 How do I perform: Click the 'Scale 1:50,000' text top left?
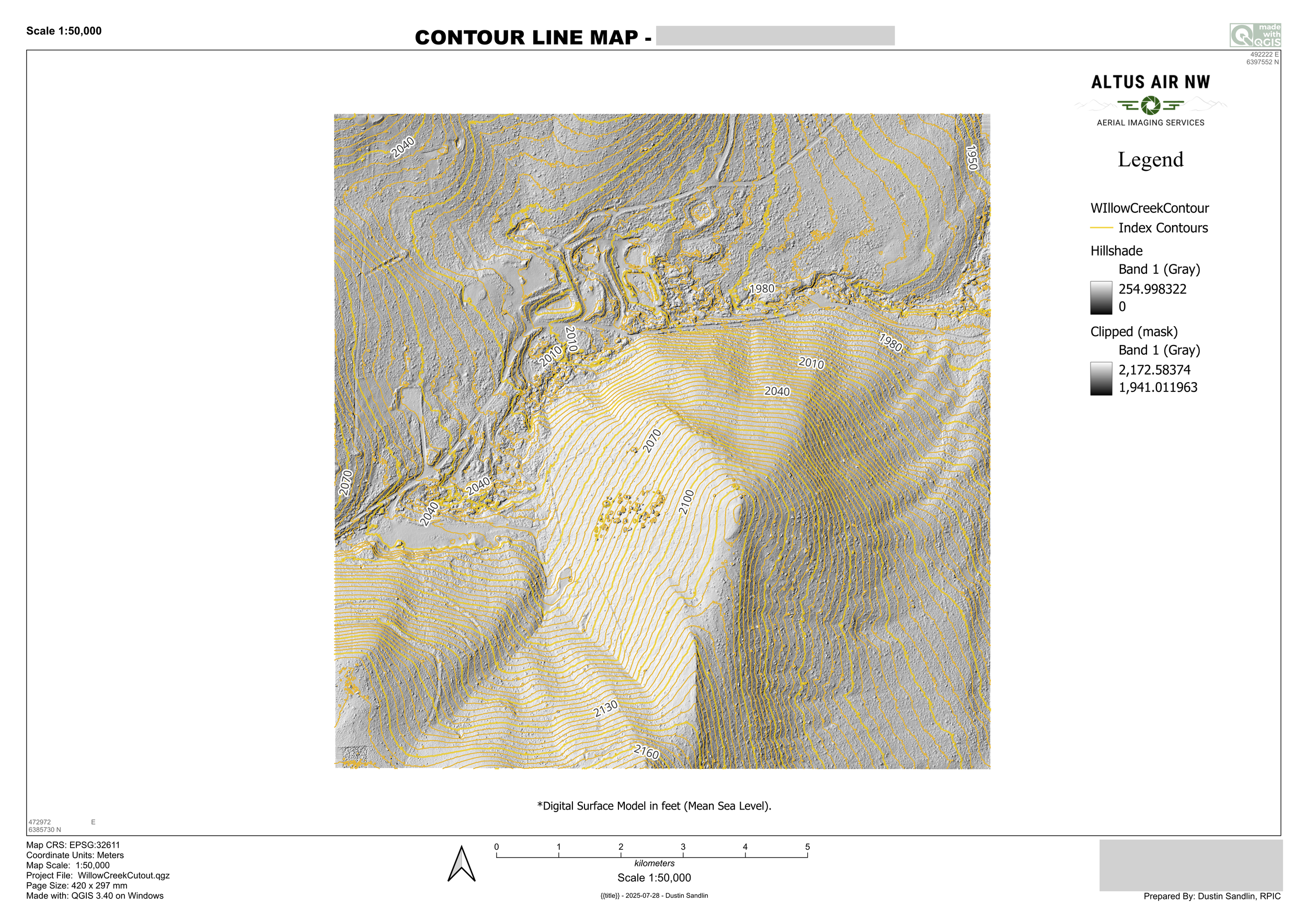(x=64, y=31)
